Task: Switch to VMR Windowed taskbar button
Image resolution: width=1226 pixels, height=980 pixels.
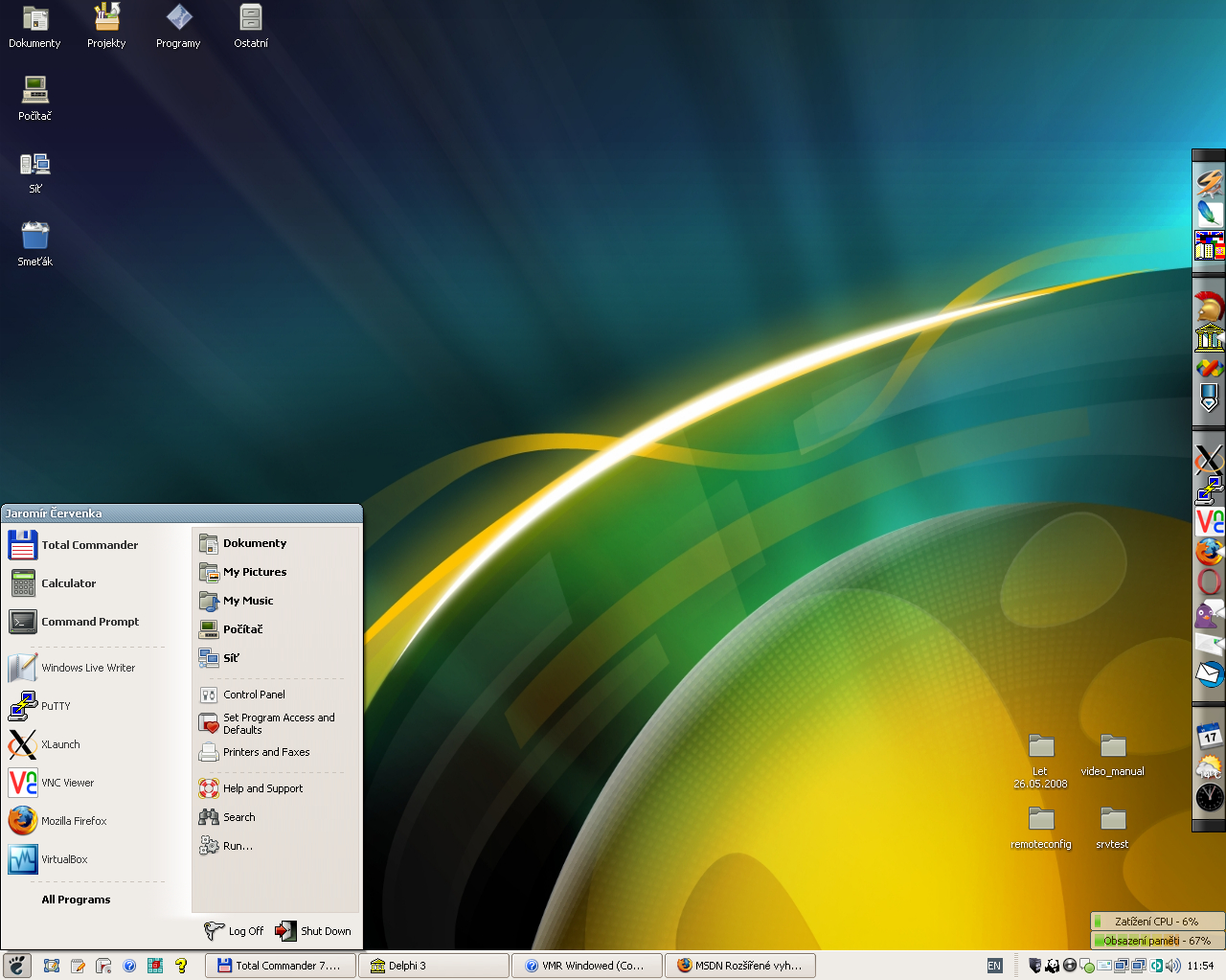Action: [587, 966]
